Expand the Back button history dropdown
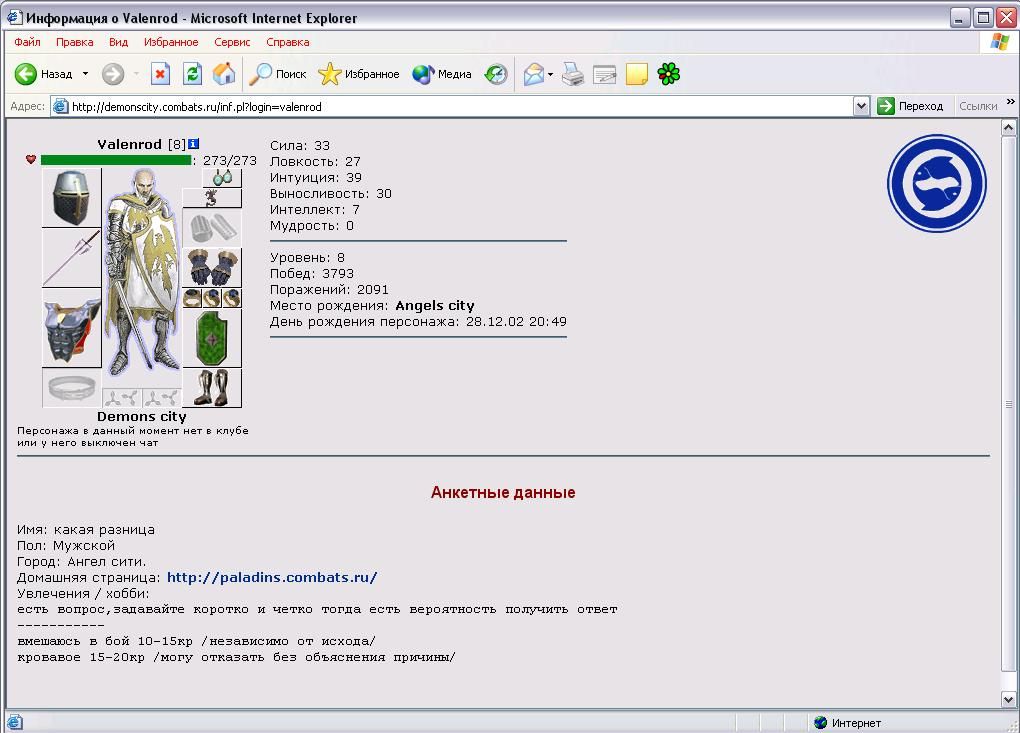 [x=85, y=74]
